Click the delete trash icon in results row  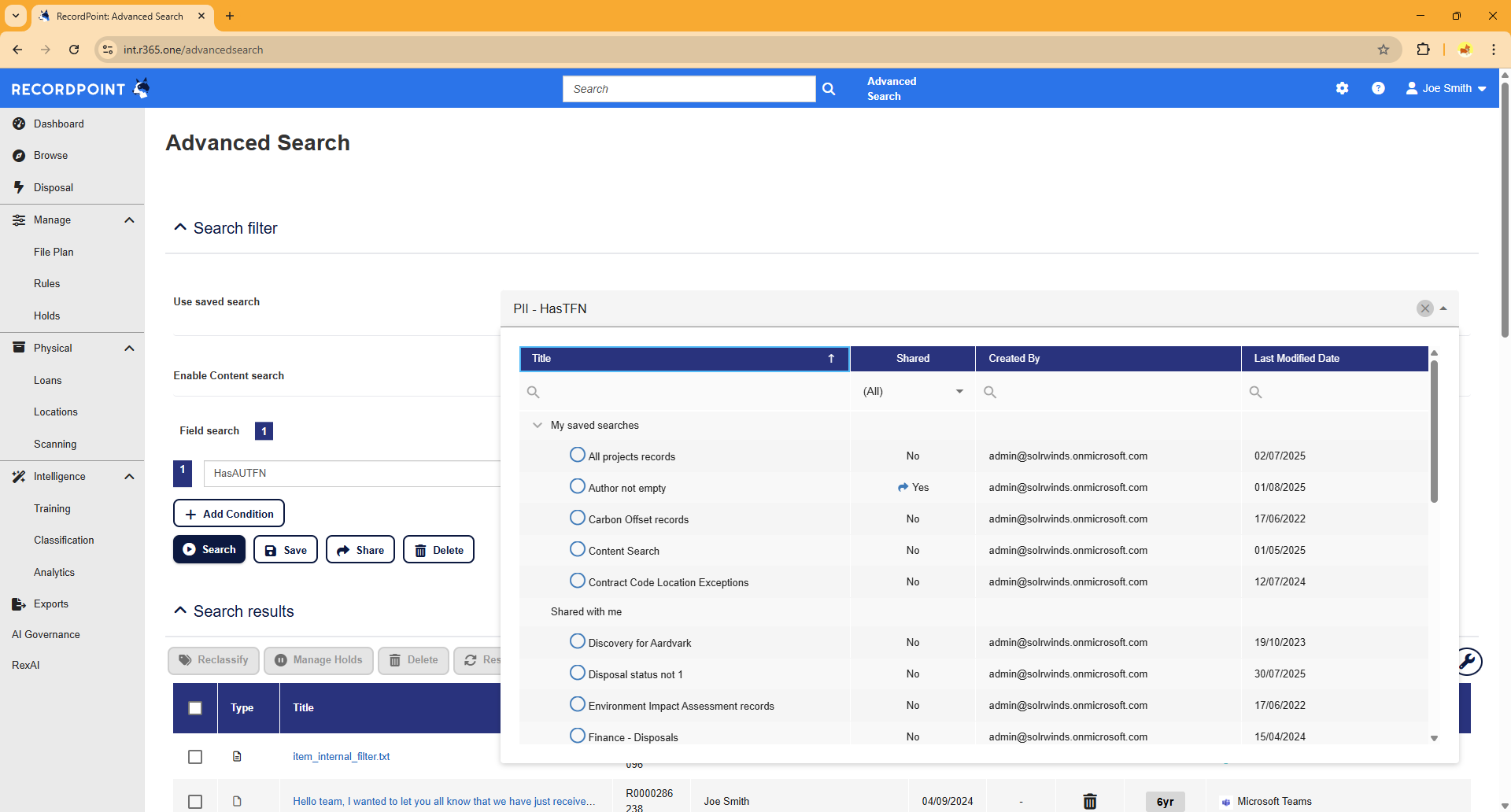[x=1090, y=801]
